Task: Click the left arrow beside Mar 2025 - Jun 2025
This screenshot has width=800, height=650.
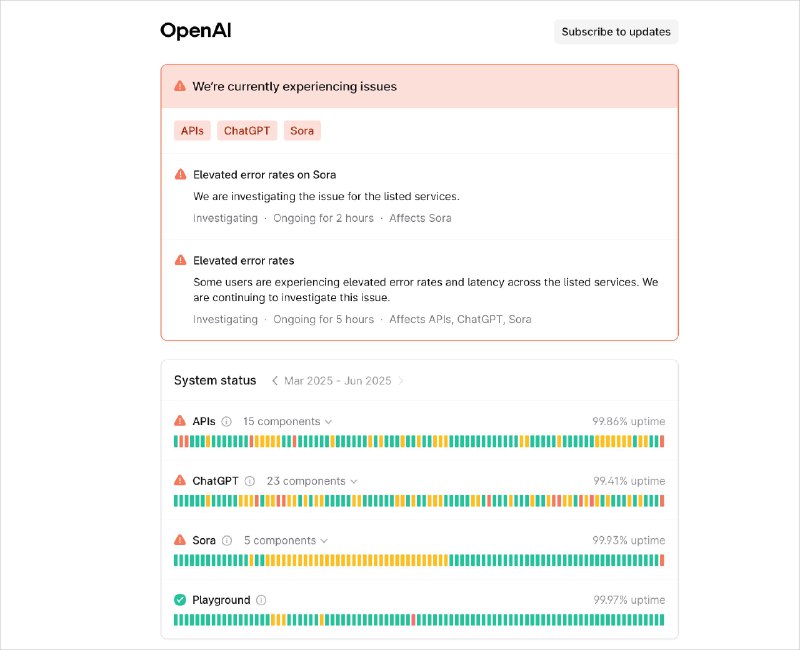Action: pos(277,381)
